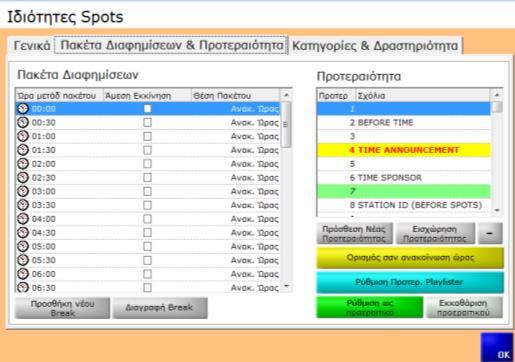Click the clock icon beside 01:00
This screenshot has height=362, width=515.
[23, 136]
